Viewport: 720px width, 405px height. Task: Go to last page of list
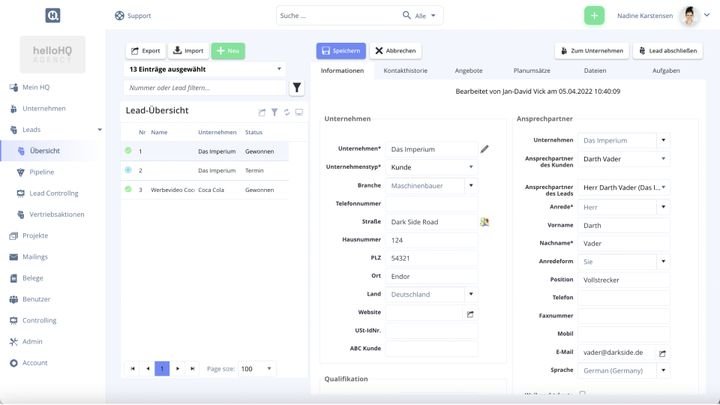click(192, 369)
